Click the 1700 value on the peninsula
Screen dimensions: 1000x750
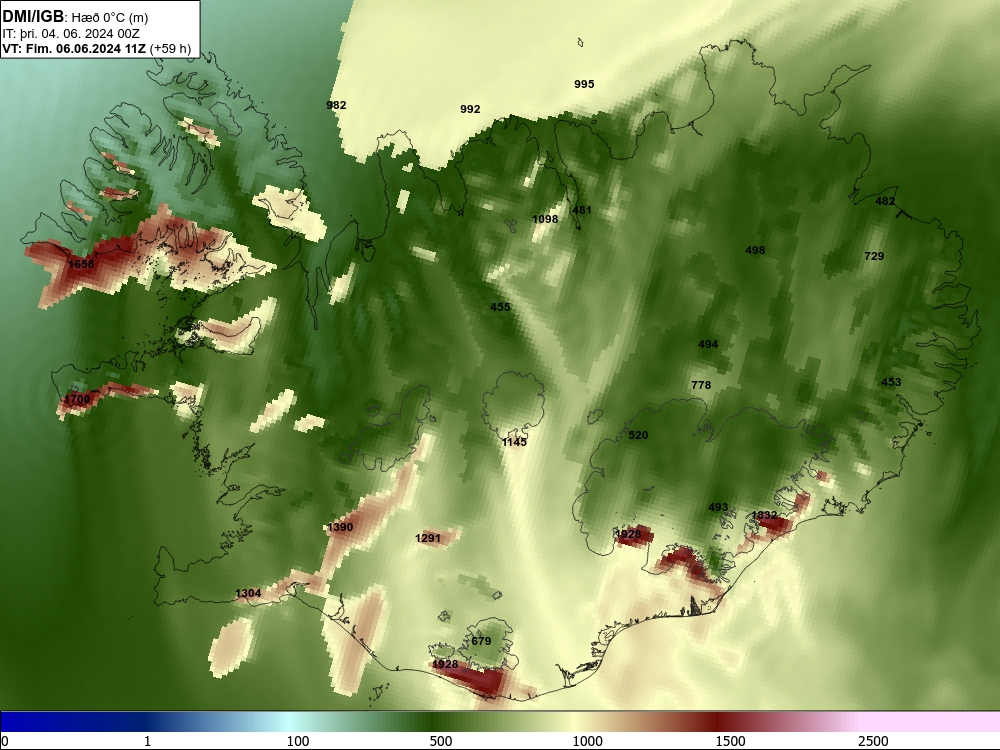pyautogui.click(x=77, y=400)
